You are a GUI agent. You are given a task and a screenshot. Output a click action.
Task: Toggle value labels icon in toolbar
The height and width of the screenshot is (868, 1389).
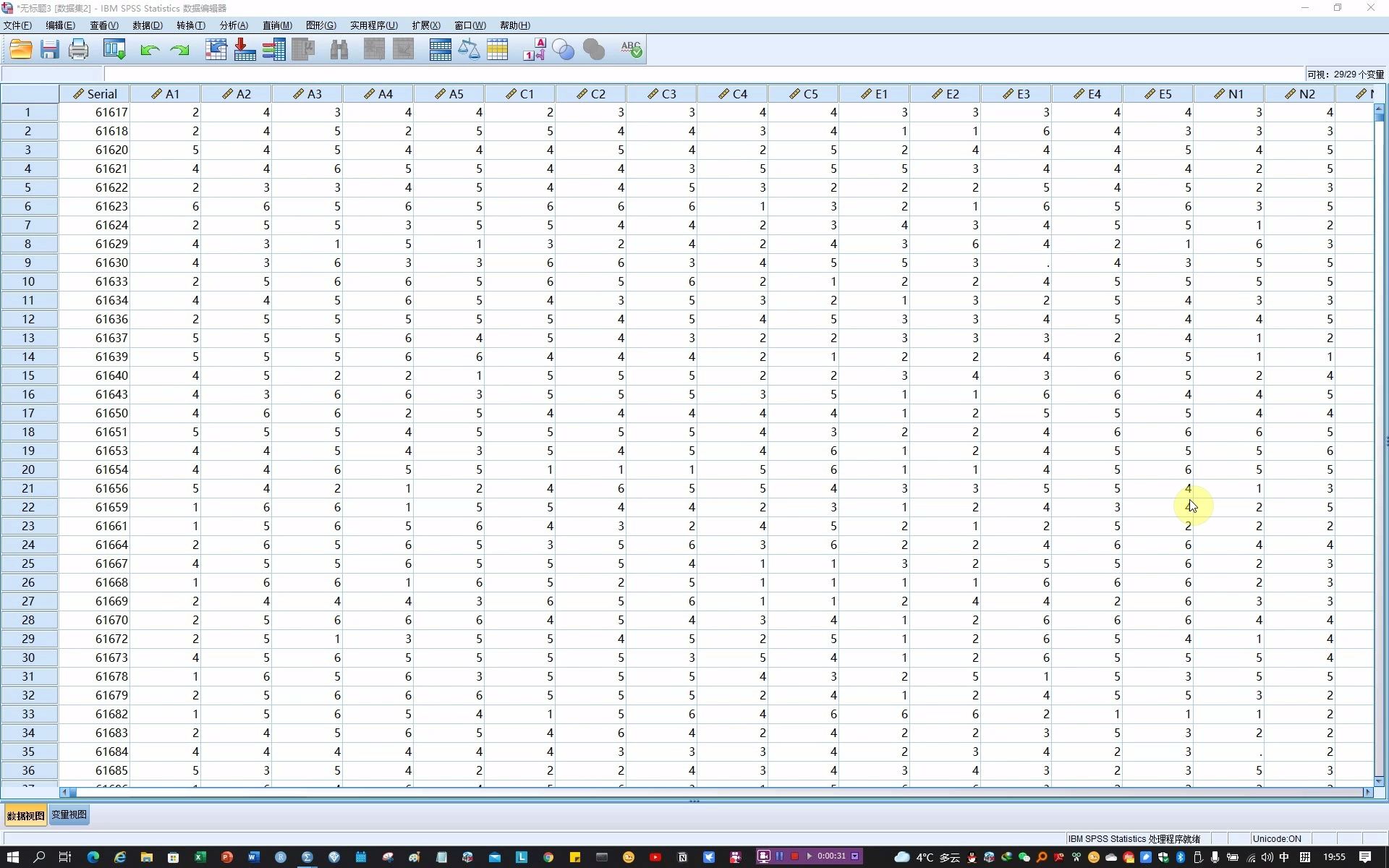click(534, 49)
